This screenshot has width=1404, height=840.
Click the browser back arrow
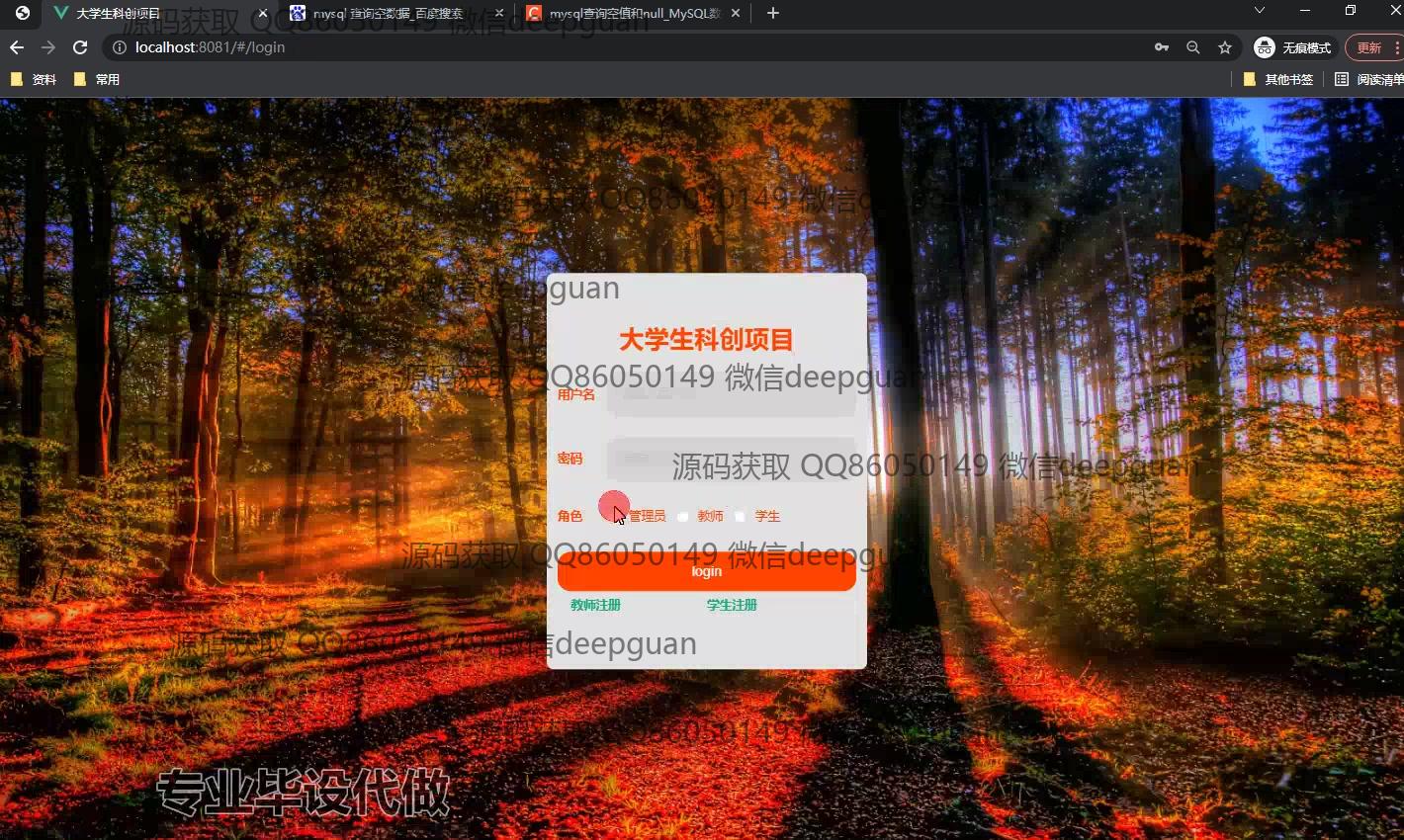pyautogui.click(x=17, y=47)
